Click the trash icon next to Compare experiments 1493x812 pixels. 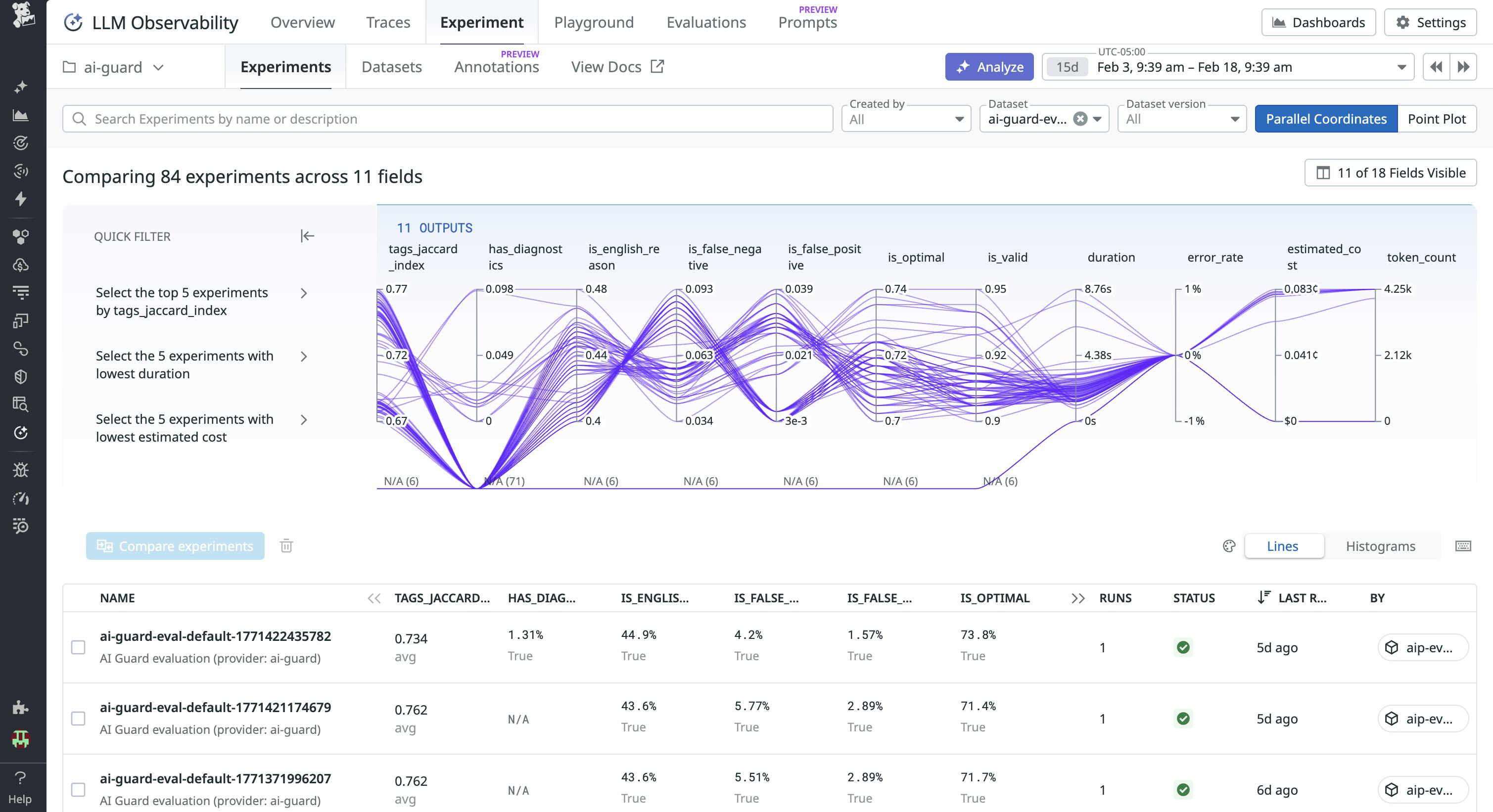point(286,546)
